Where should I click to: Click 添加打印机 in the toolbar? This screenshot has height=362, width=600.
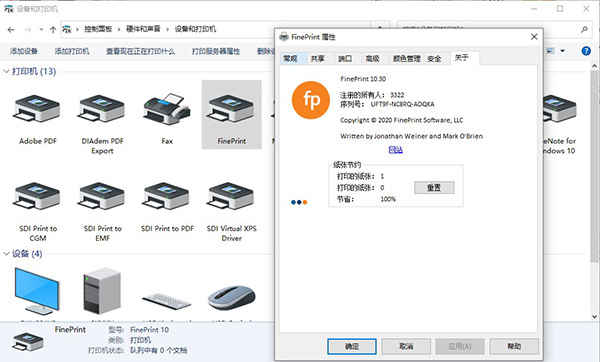(x=72, y=51)
